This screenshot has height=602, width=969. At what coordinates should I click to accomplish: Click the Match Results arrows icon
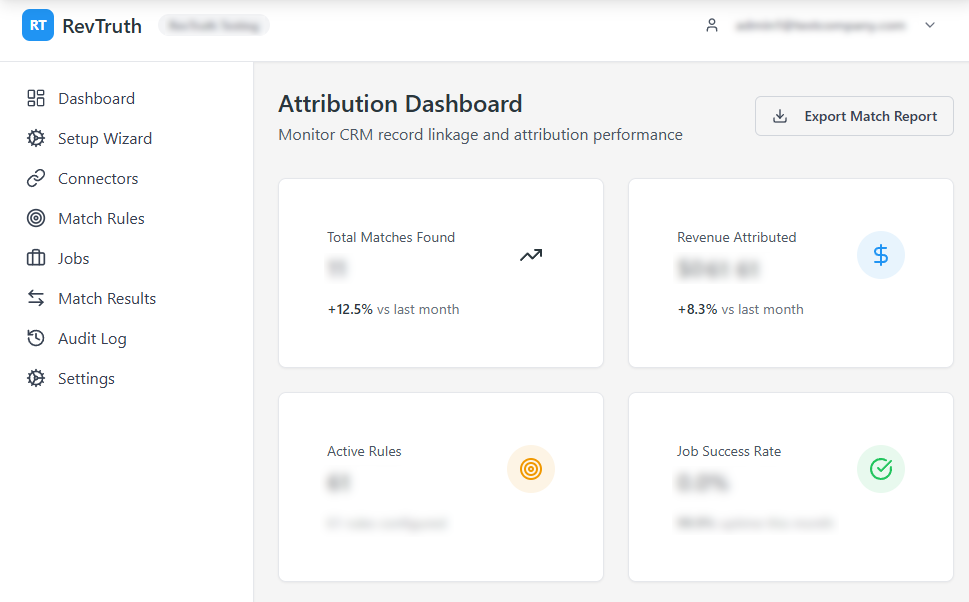[36, 298]
